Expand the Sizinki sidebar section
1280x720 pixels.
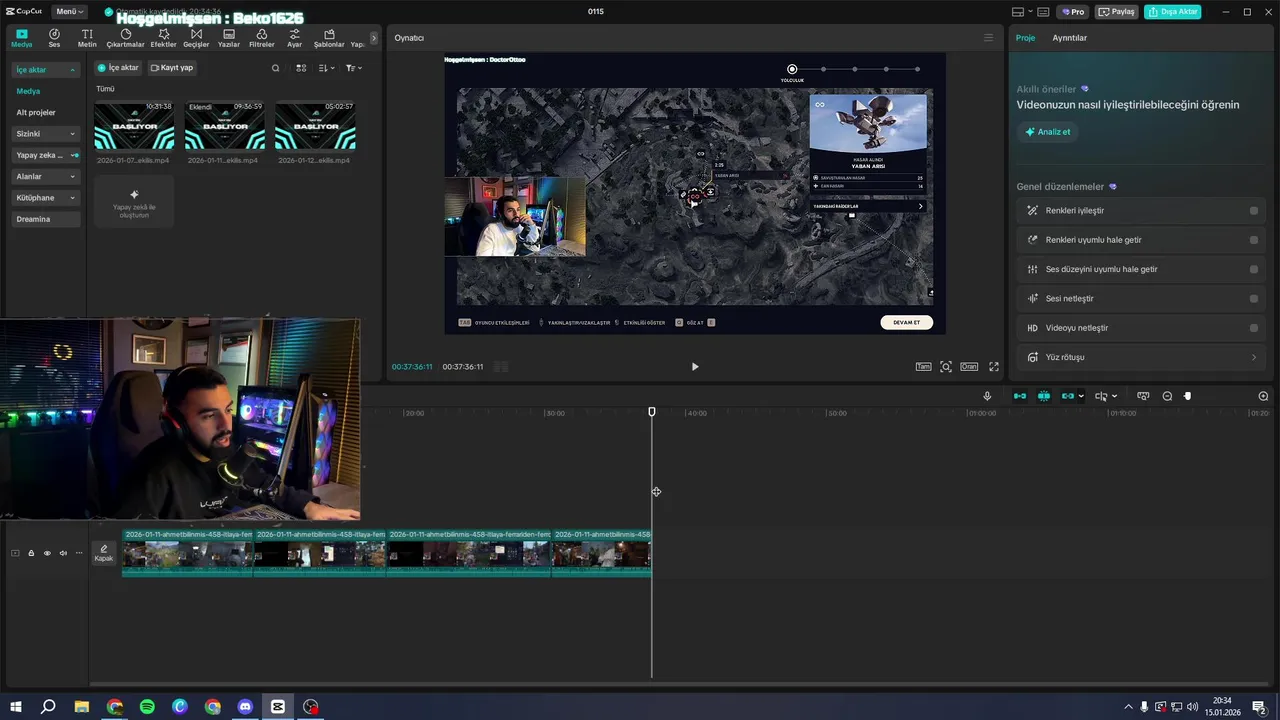(46, 134)
